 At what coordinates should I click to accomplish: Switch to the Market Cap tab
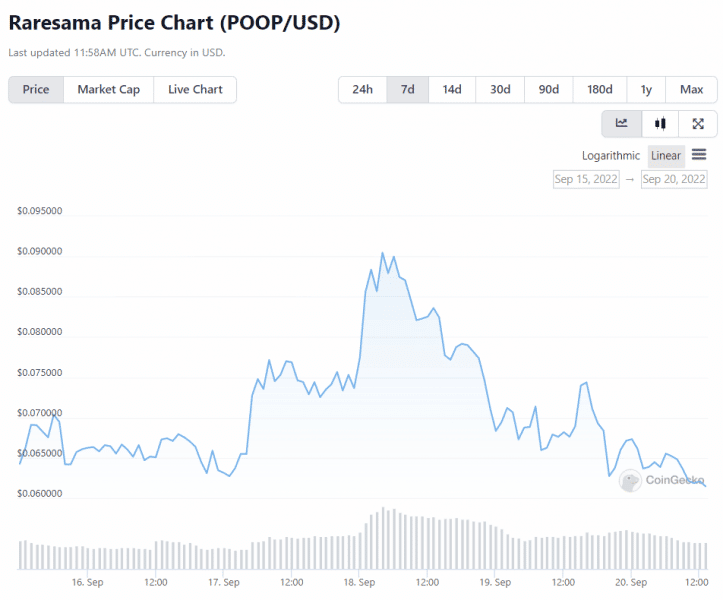pyautogui.click(x=108, y=89)
